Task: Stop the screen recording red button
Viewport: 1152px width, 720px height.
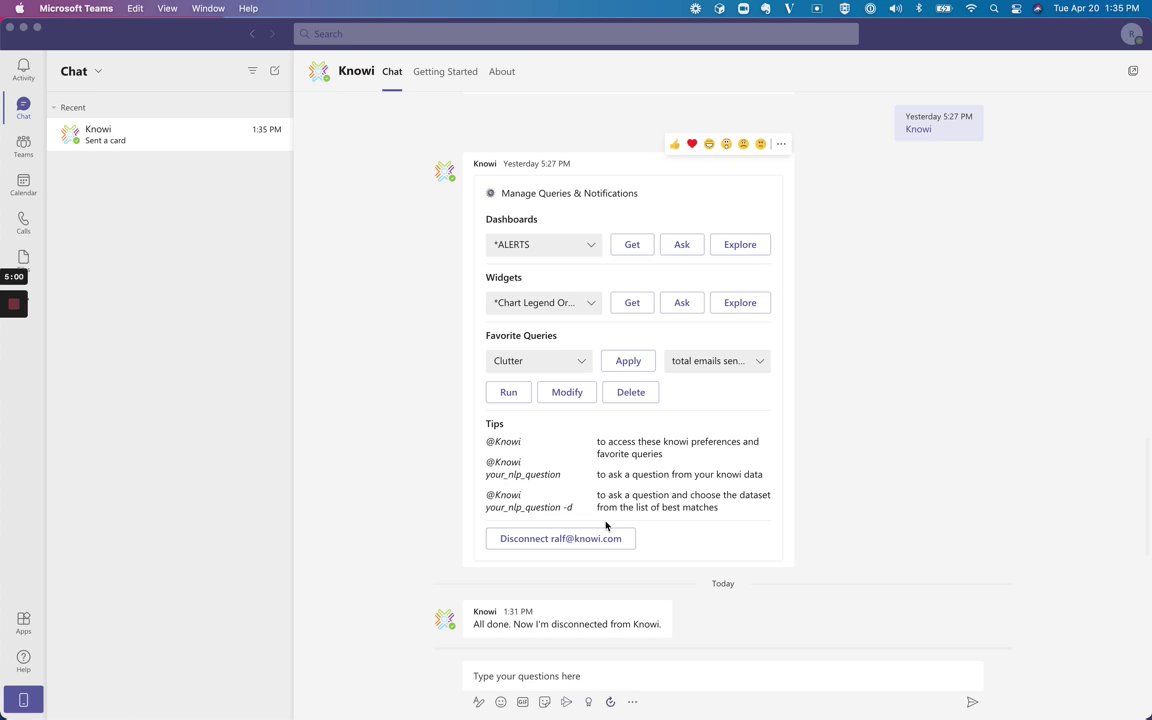Action: tap(14, 304)
